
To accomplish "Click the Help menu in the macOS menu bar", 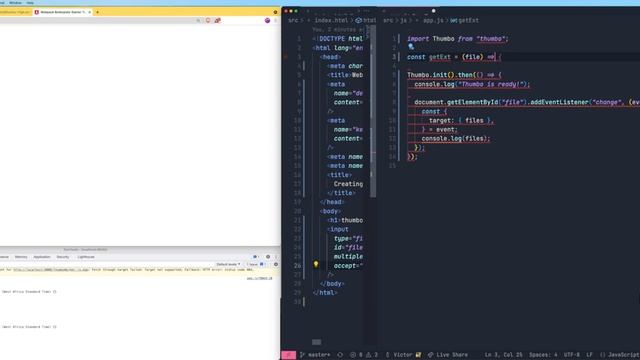I will (x=30, y=3).
